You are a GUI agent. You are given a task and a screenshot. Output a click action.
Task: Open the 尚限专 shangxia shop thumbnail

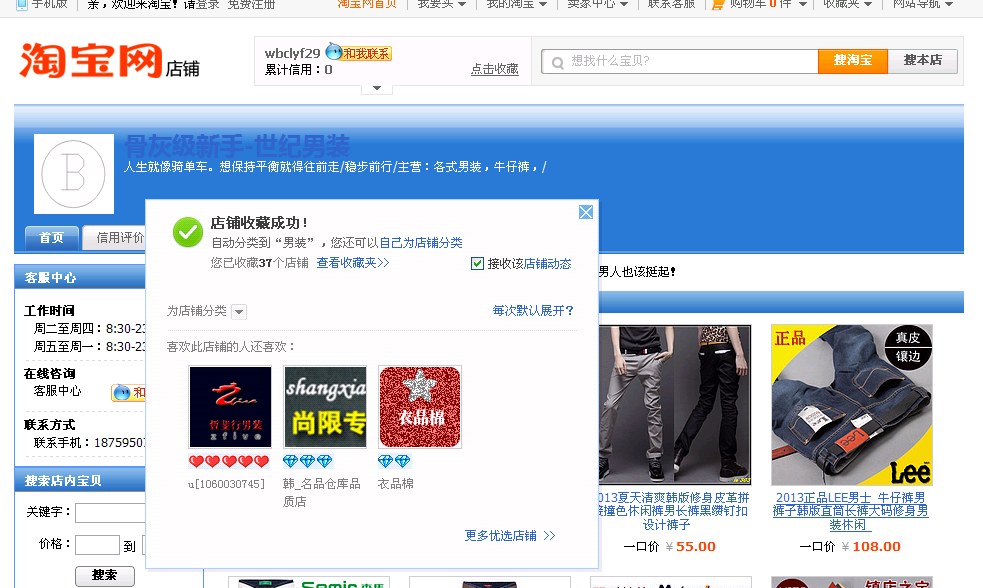325,407
